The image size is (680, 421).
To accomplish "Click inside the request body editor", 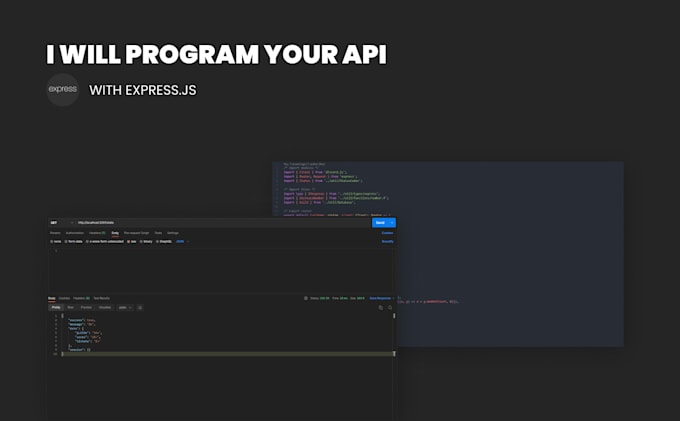I will point(221,270).
